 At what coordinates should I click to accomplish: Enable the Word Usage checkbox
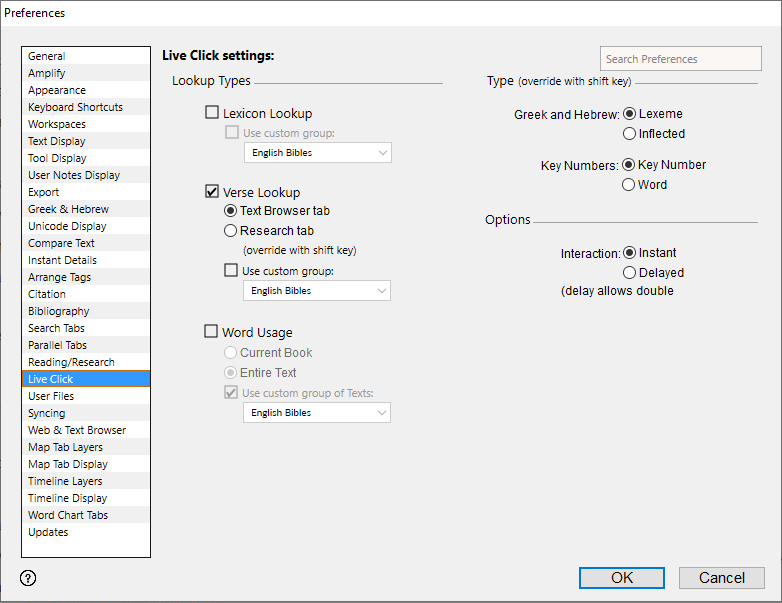click(x=212, y=332)
